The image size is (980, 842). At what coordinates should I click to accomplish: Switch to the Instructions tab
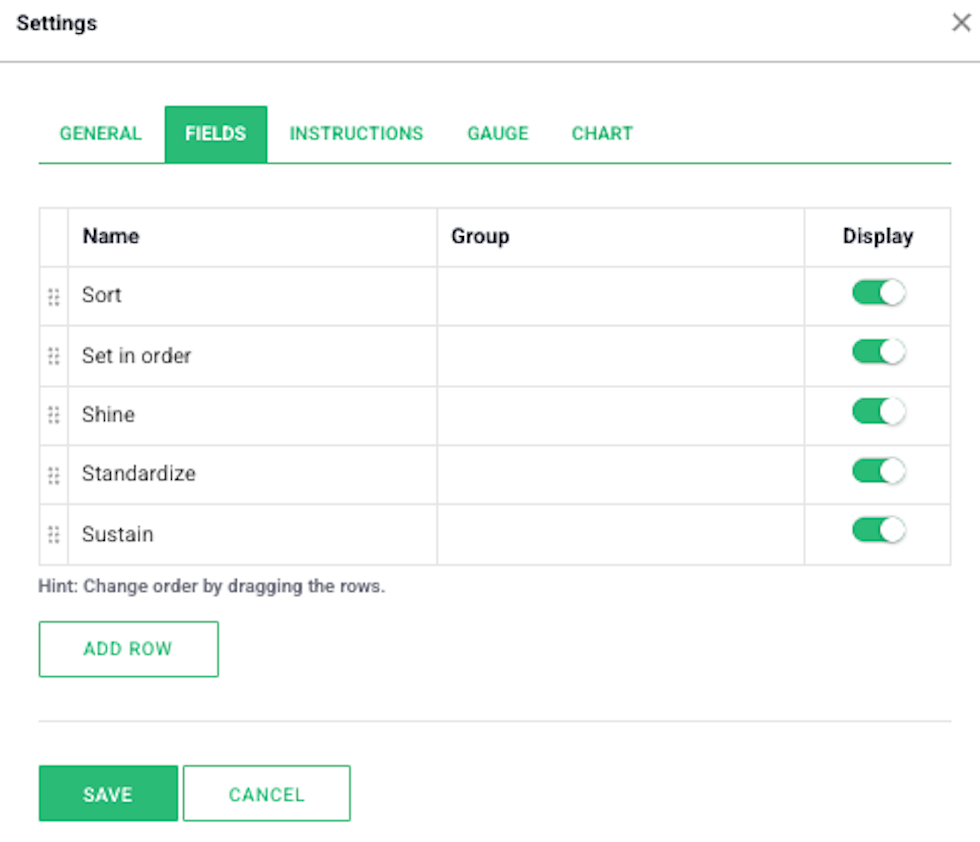356,134
